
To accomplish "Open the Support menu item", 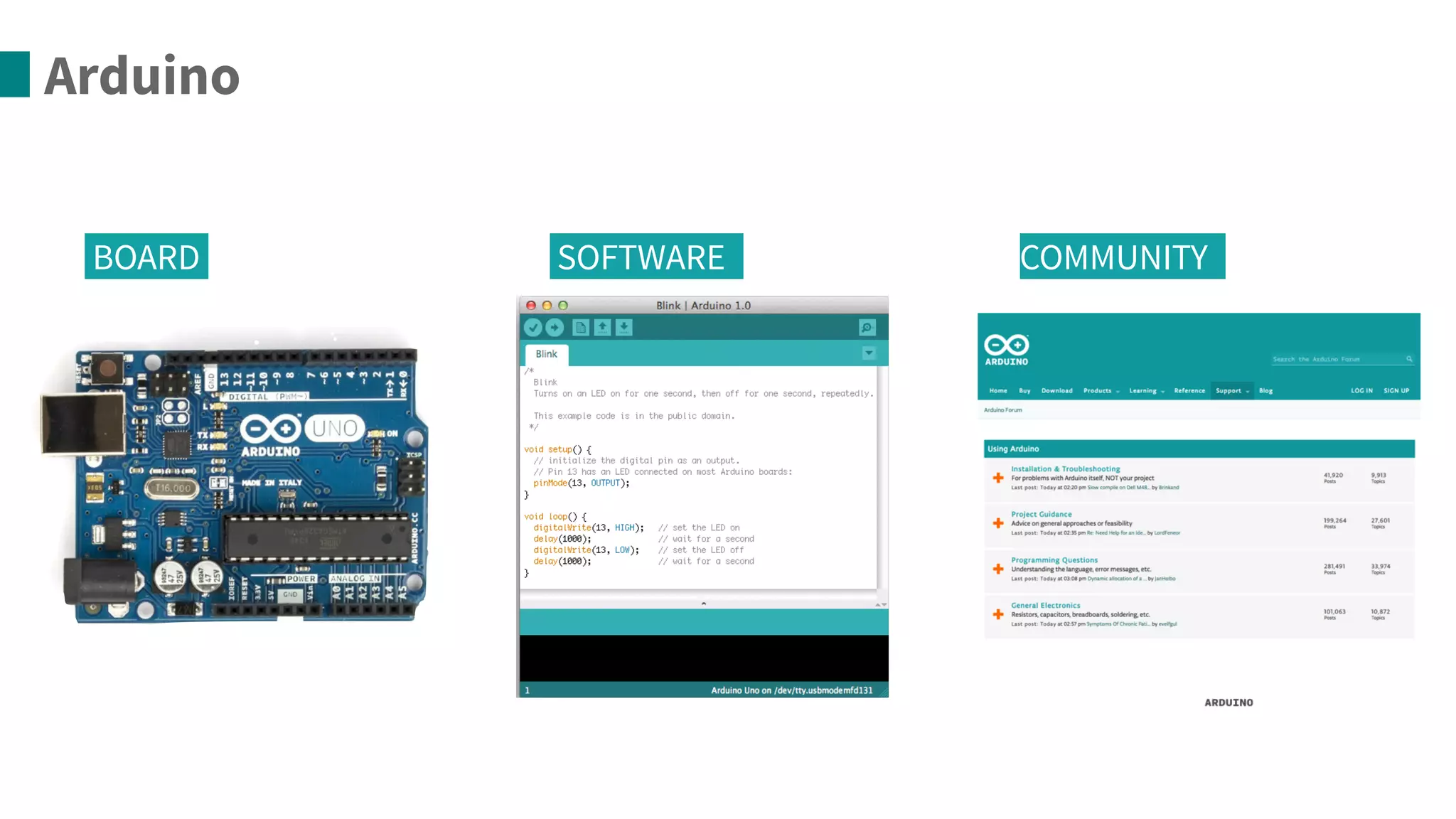I will [x=1231, y=391].
